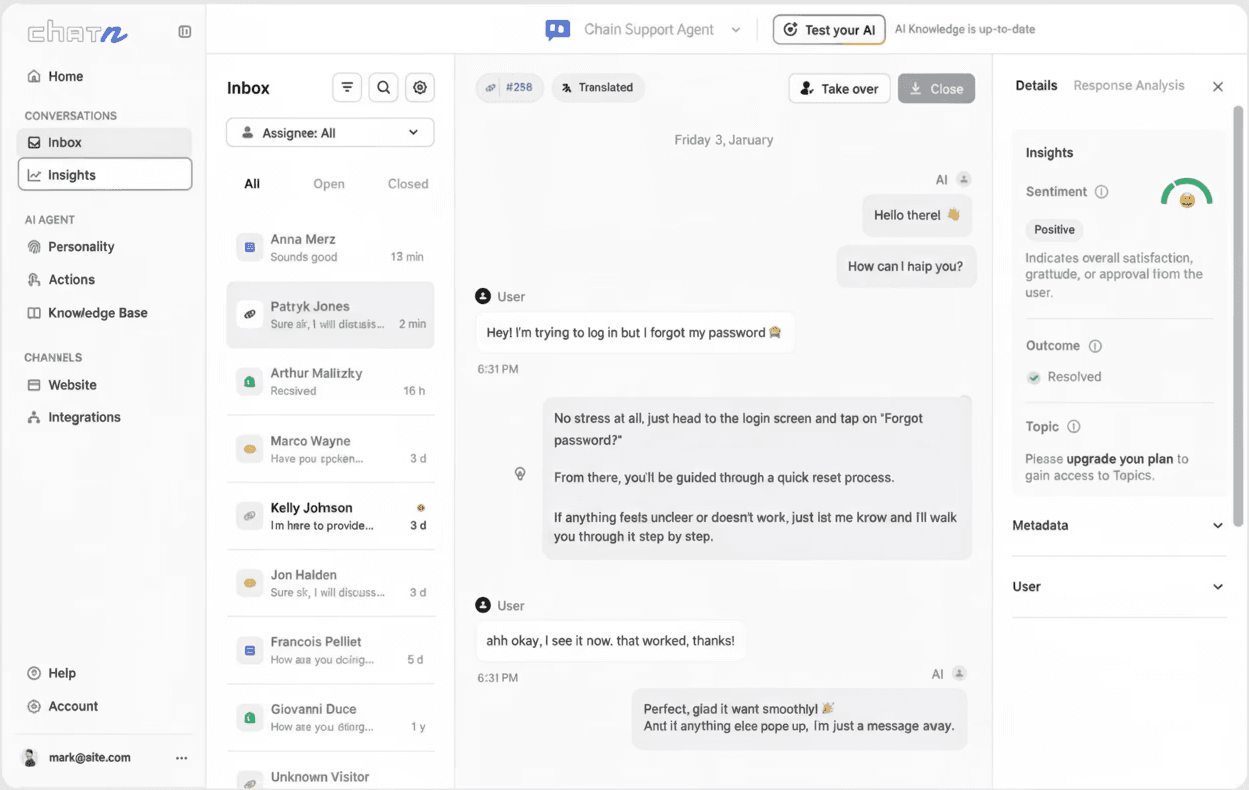Open the Chain Support Agent dropdown

pos(736,30)
